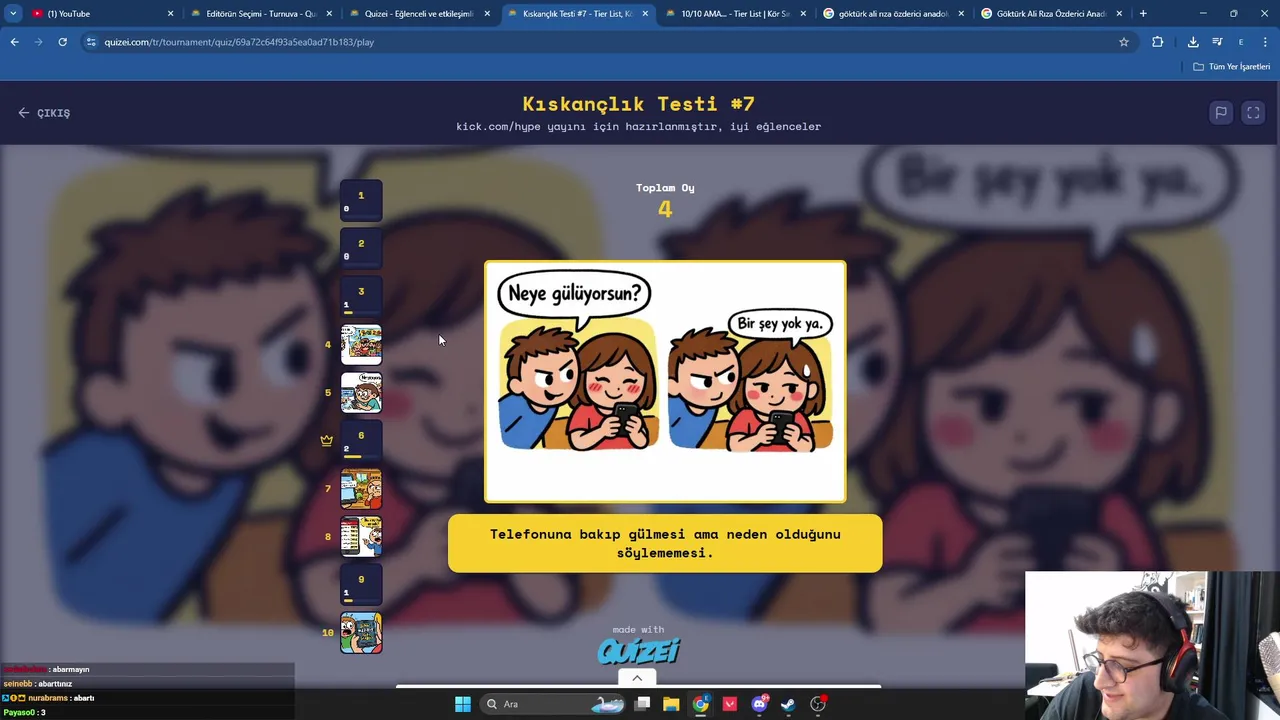Click the flag report icon

click(1221, 113)
